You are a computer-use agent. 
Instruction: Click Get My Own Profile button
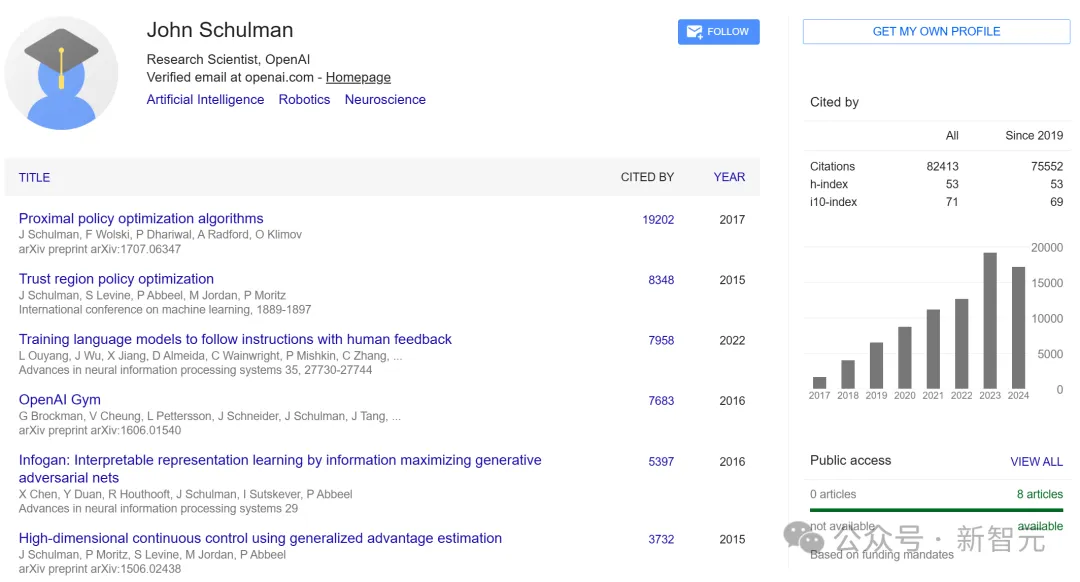(x=936, y=32)
